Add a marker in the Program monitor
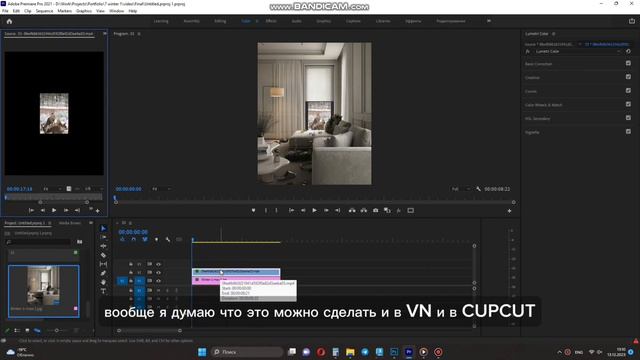Screen dimensions: 640x360 pyautogui.click(x=253, y=211)
